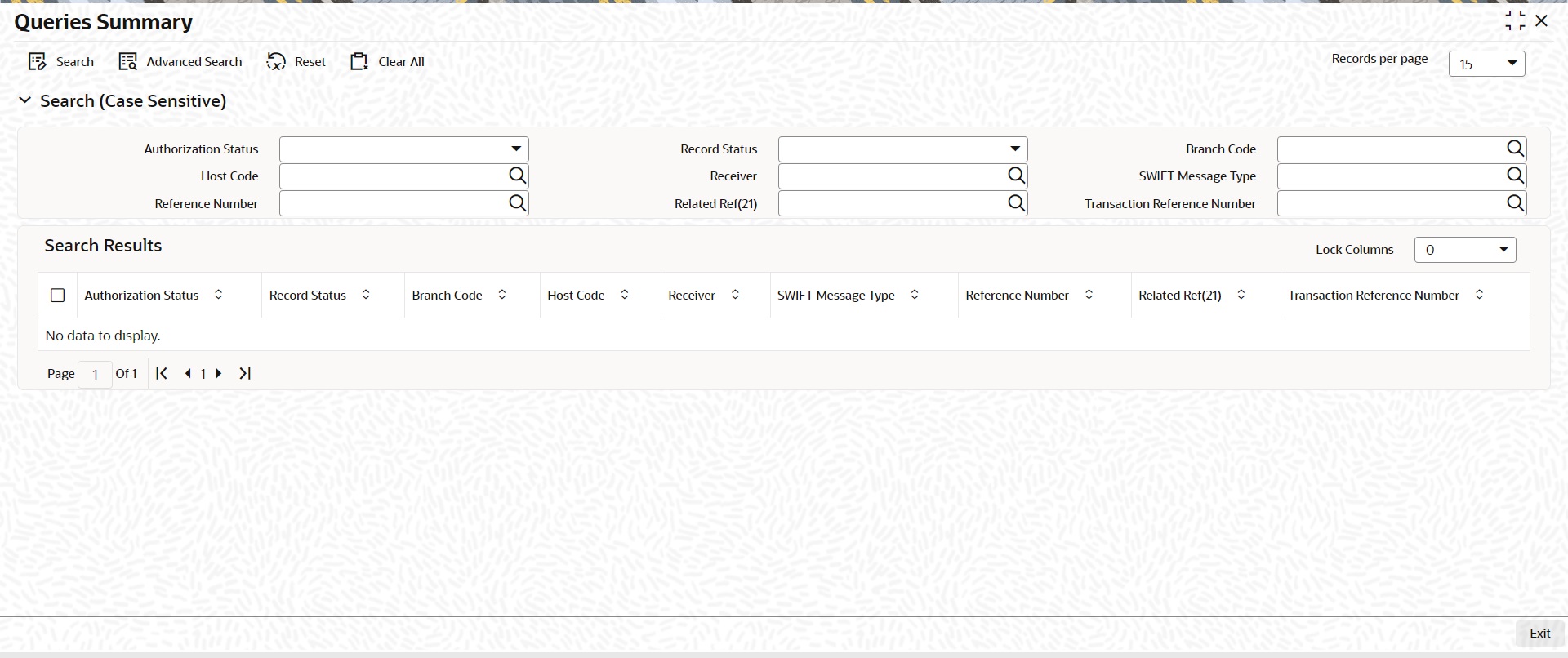The width and height of the screenshot is (1568, 658).
Task: Sort by Host Code column
Action: click(625, 295)
